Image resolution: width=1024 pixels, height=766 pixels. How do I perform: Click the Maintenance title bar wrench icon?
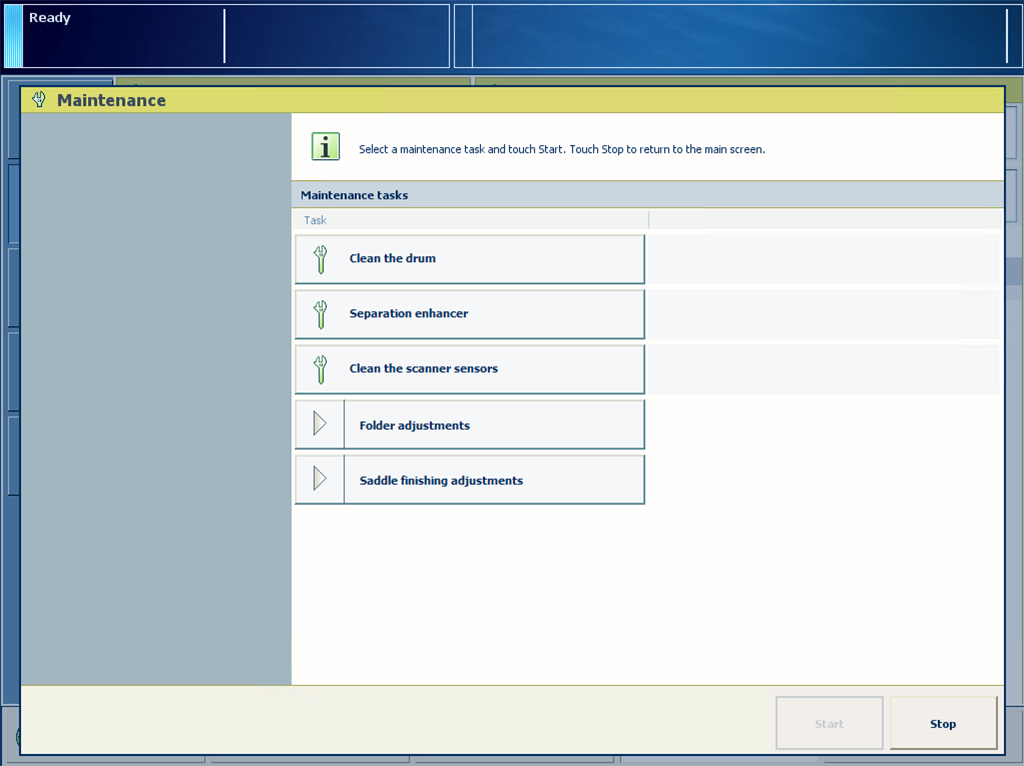(39, 100)
